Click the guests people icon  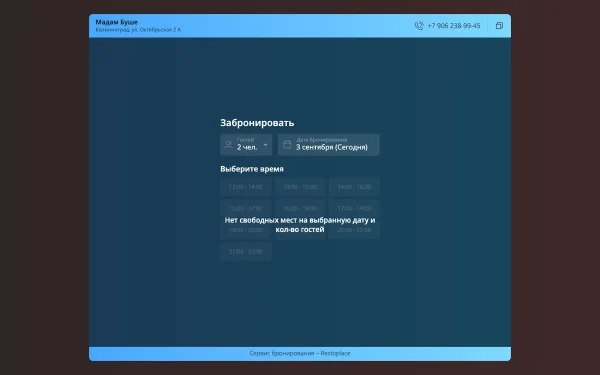(x=229, y=145)
